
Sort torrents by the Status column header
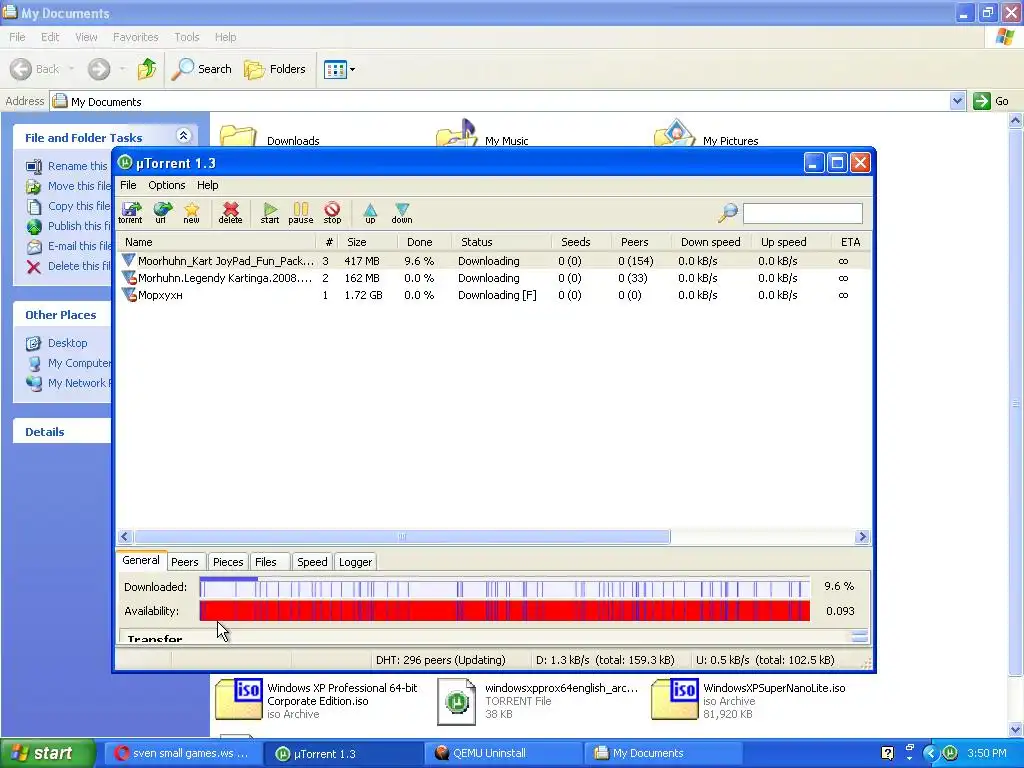click(x=502, y=242)
